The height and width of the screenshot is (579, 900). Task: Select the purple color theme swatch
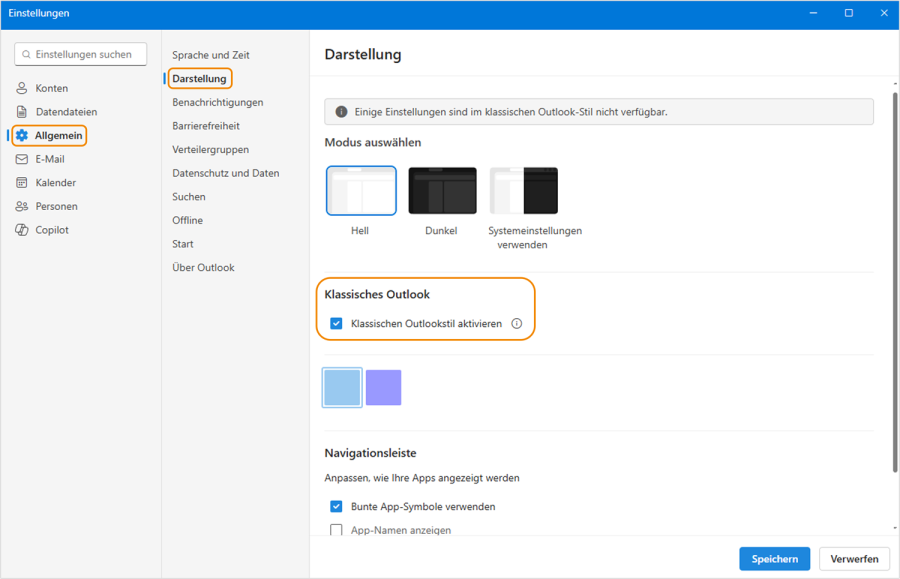(383, 387)
